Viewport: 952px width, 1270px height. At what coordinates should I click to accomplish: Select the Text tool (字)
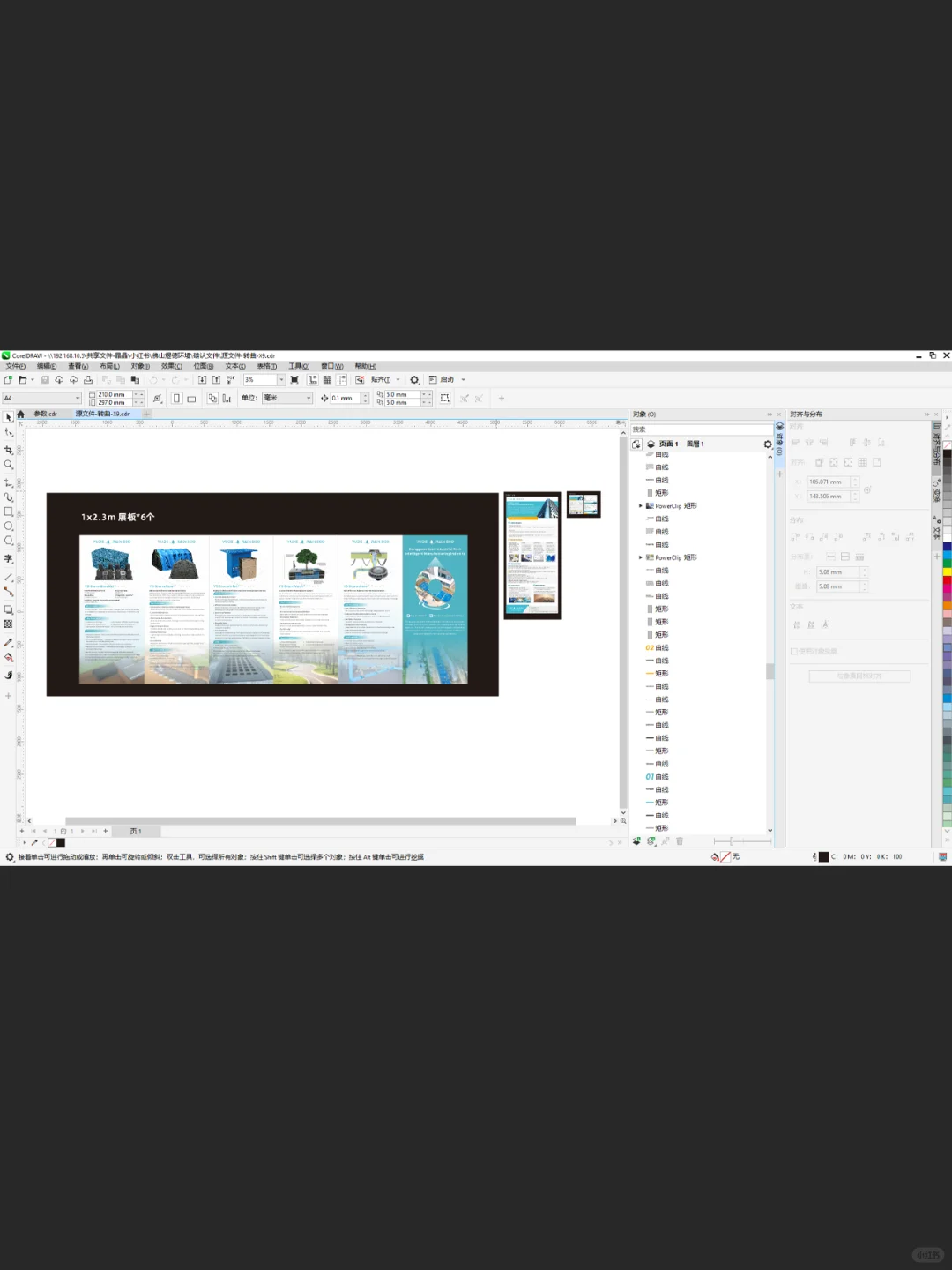coord(9,558)
